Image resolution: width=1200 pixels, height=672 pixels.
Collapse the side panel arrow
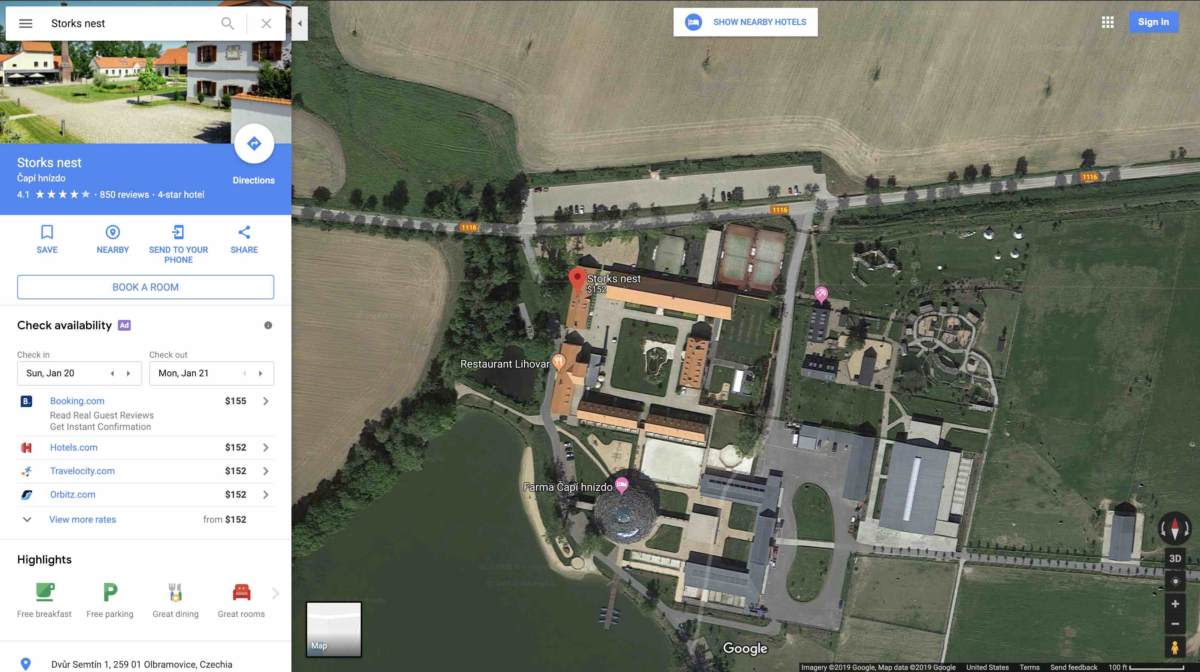tap(300, 23)
